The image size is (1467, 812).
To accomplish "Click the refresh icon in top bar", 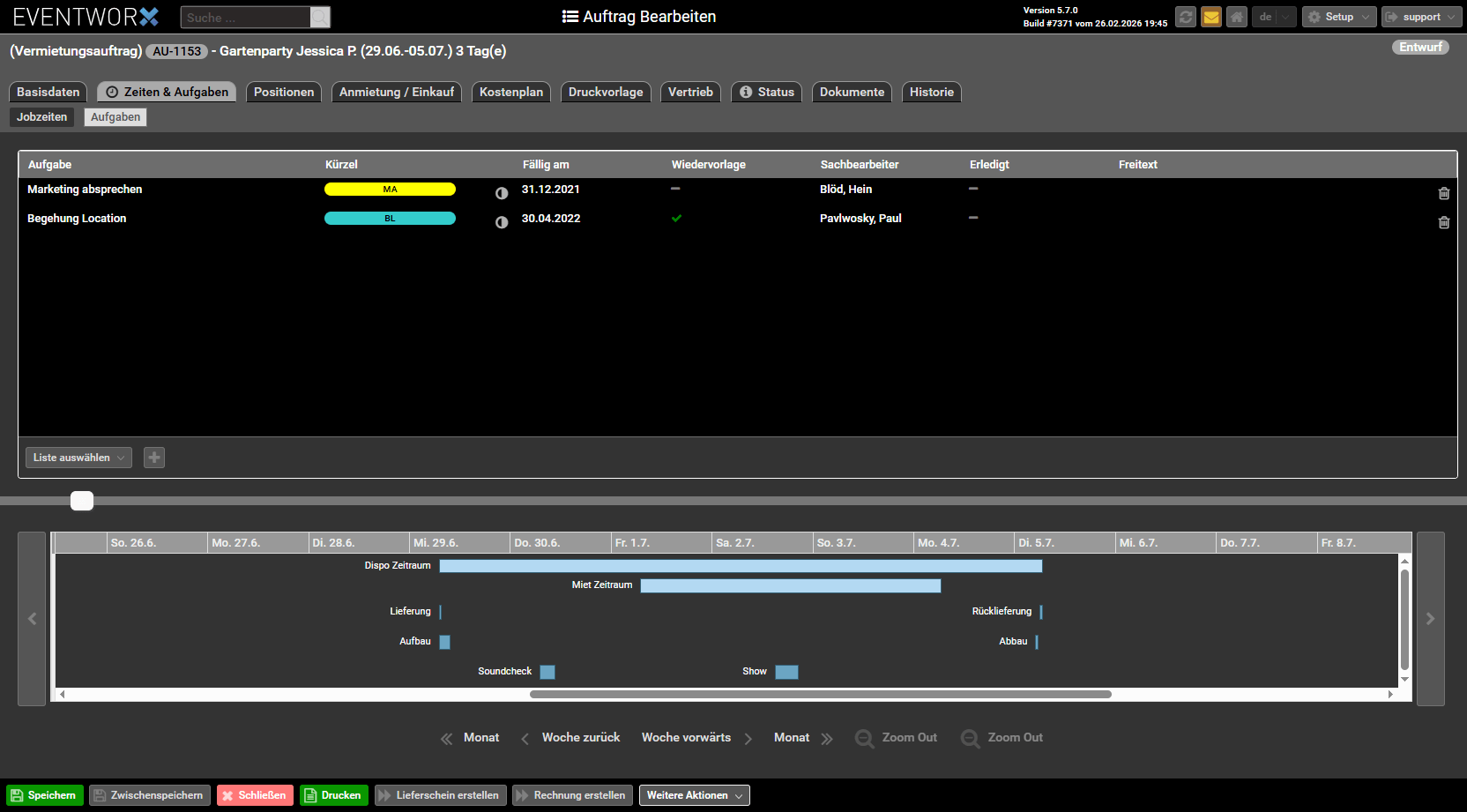I will click(1186, 17).
